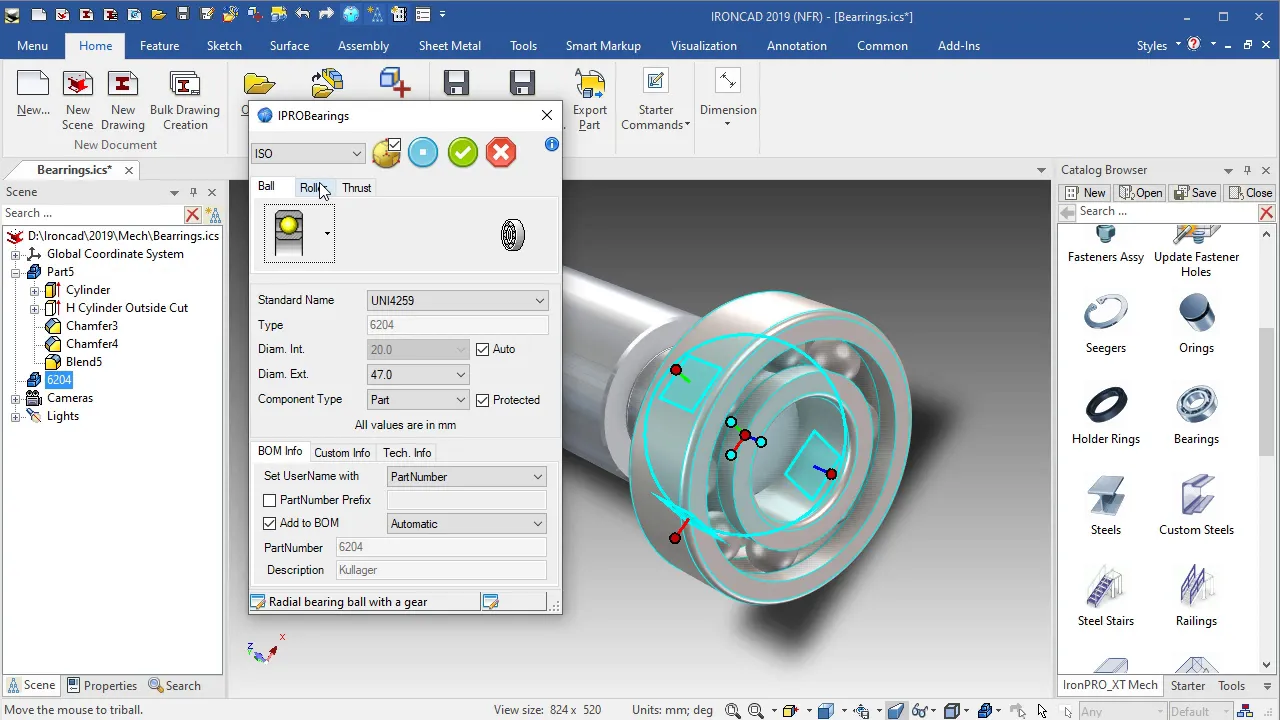Confirm the bearing with the green check

pos(462,152)
